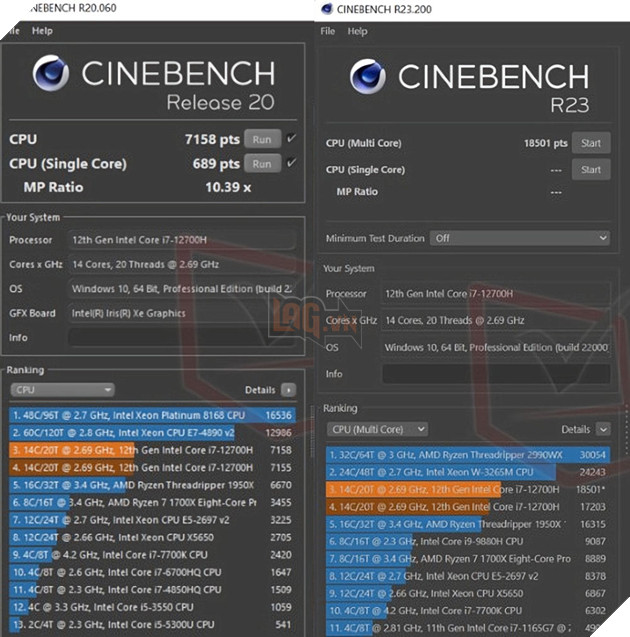Screen dimensions: 630x637
Task: Click the OS field in Cinebench R23
Action: (x=496, y=348)
